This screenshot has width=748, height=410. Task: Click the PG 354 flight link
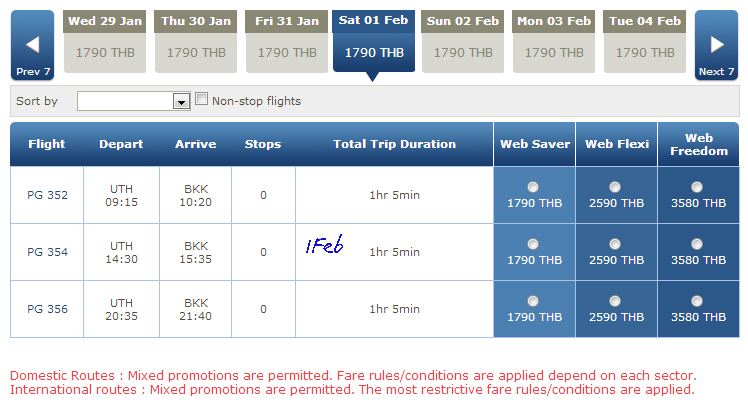point(47,252)
